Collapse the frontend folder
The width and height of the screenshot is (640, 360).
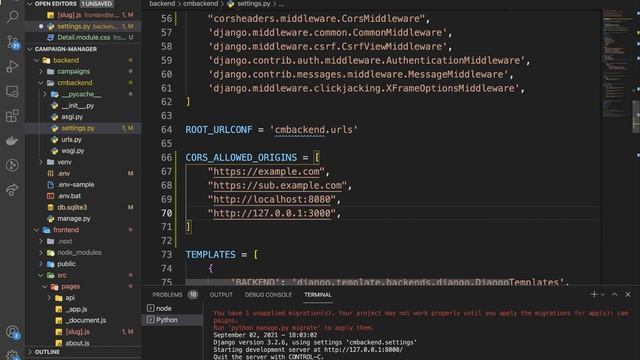coord(37,230)
